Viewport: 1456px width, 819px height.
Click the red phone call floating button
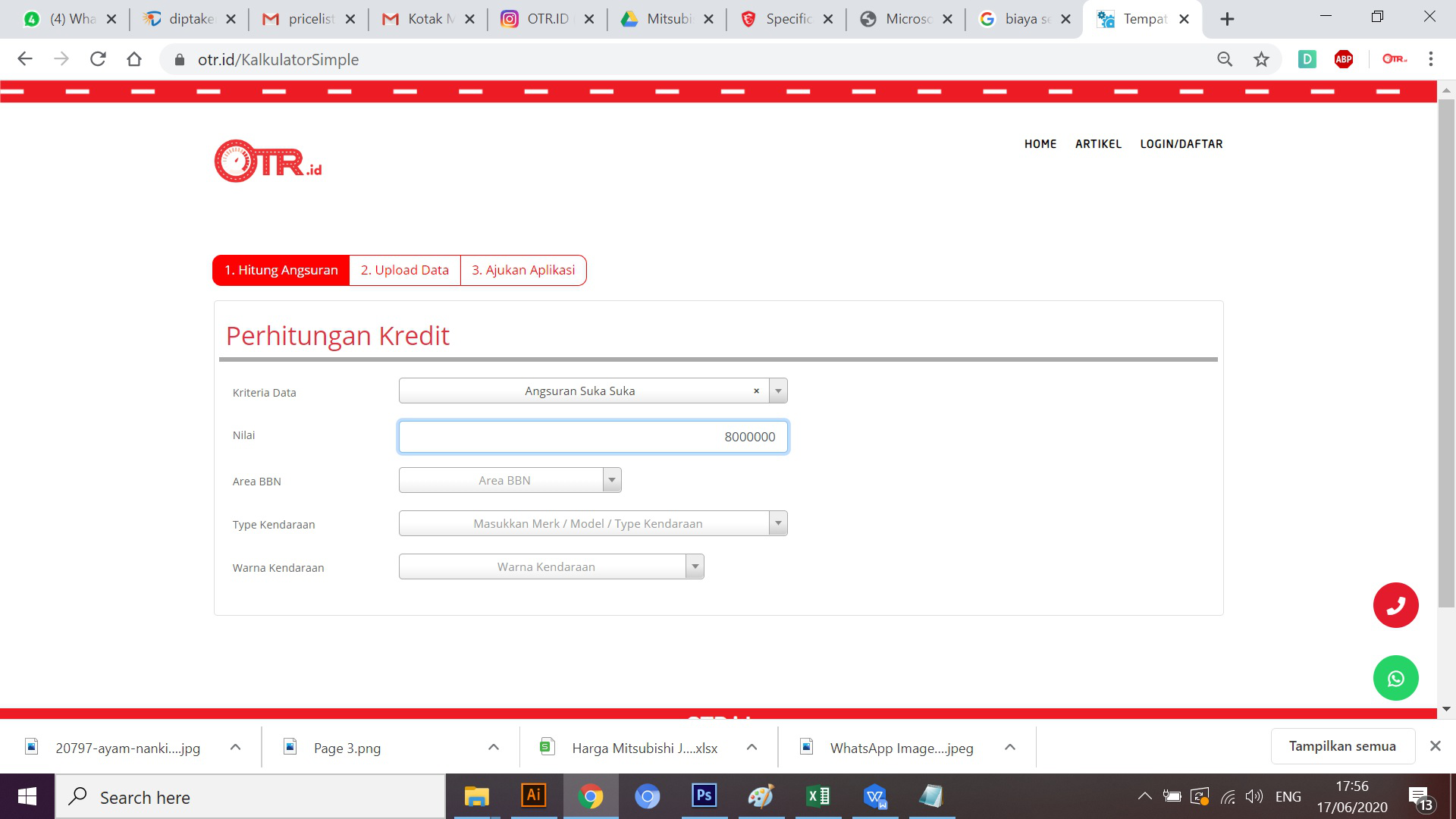pyautogui.click(x=1395, y=605)
